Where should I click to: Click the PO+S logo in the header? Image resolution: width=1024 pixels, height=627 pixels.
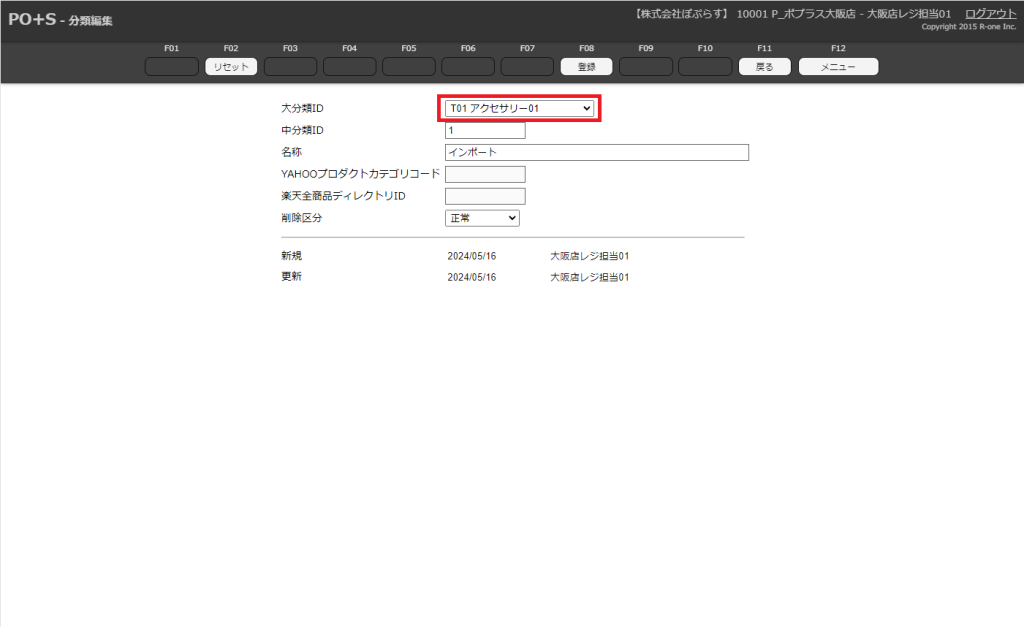[32, 20]
